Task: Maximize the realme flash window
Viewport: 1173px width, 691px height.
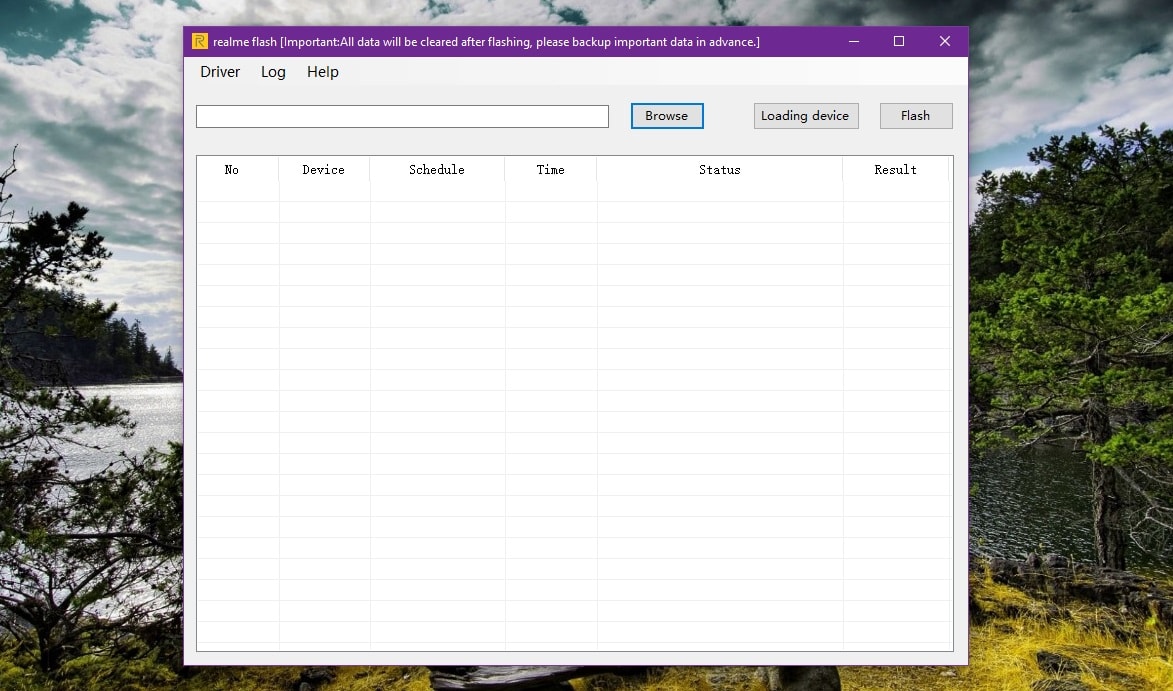Action: [x=899, y=41]
